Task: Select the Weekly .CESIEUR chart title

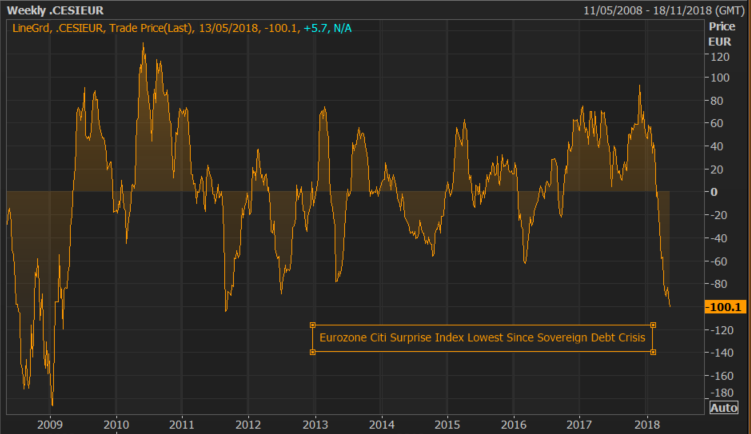Action: coord(55,10)
